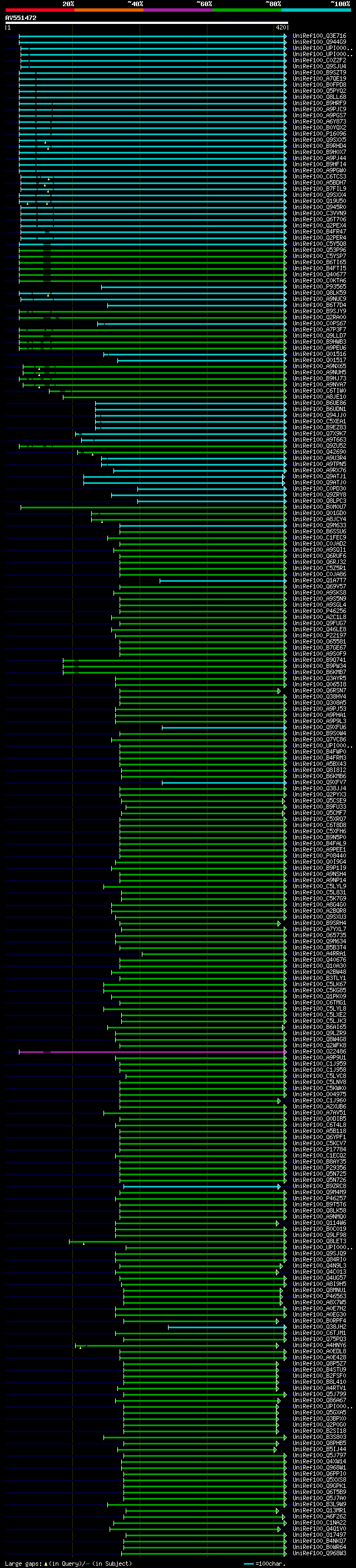Select the UniRef100_C0Z2F2 label
The width and height of the screenshot is (356, 1568).
click(319, 60)
